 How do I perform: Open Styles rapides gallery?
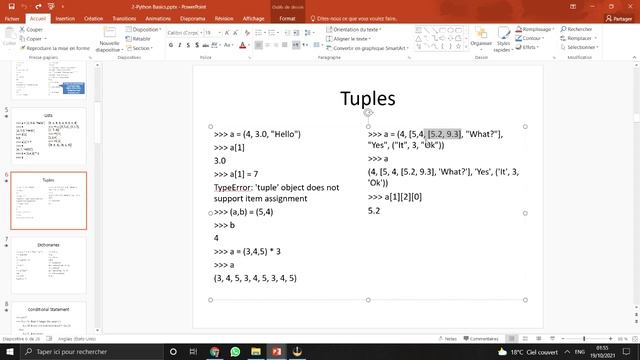(x=503, y=40)
